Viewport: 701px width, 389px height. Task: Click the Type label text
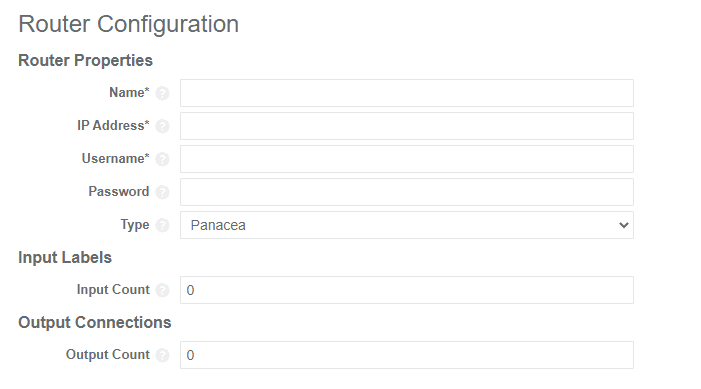pyautogui.click(x=135, y=224)
